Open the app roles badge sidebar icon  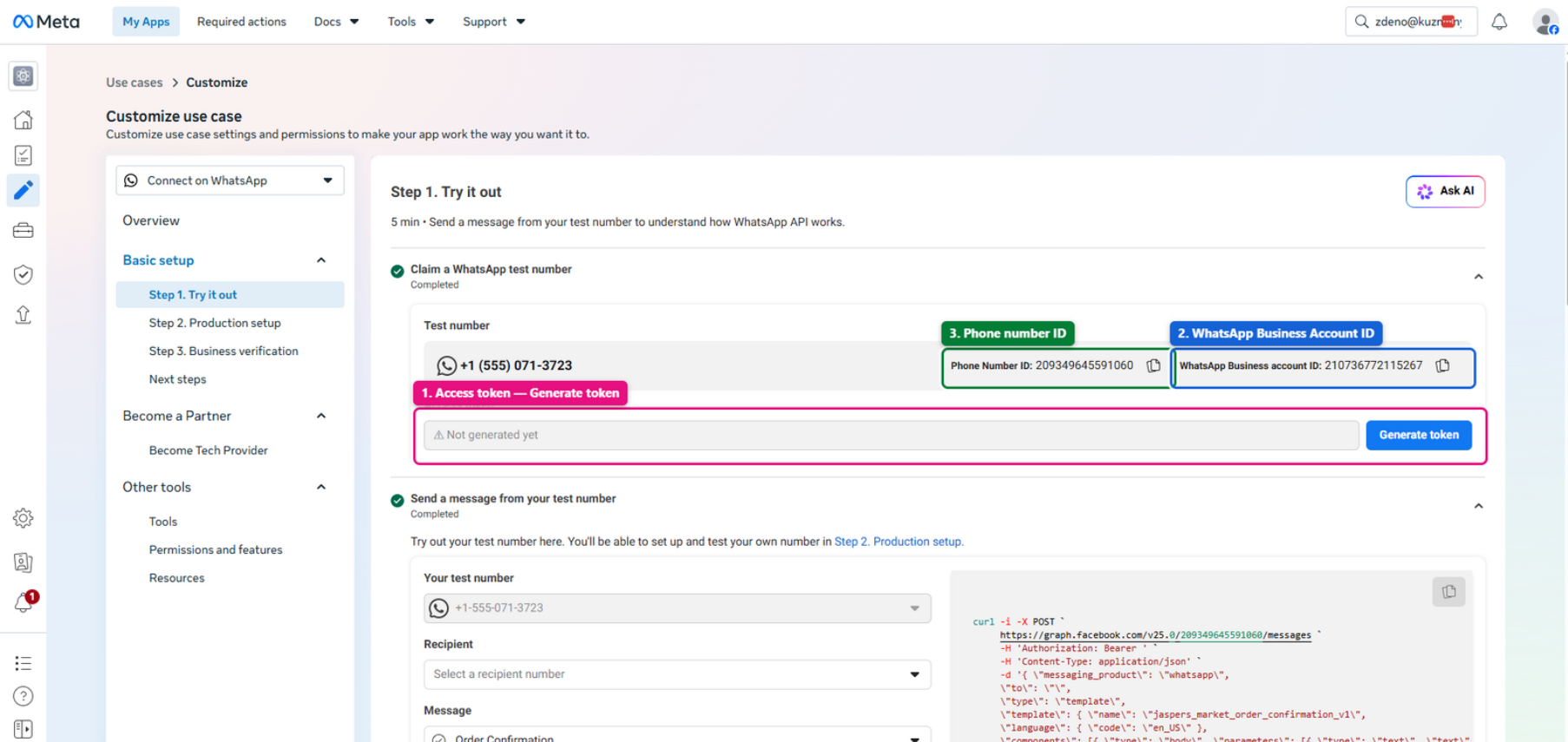[x=23, y=562]
